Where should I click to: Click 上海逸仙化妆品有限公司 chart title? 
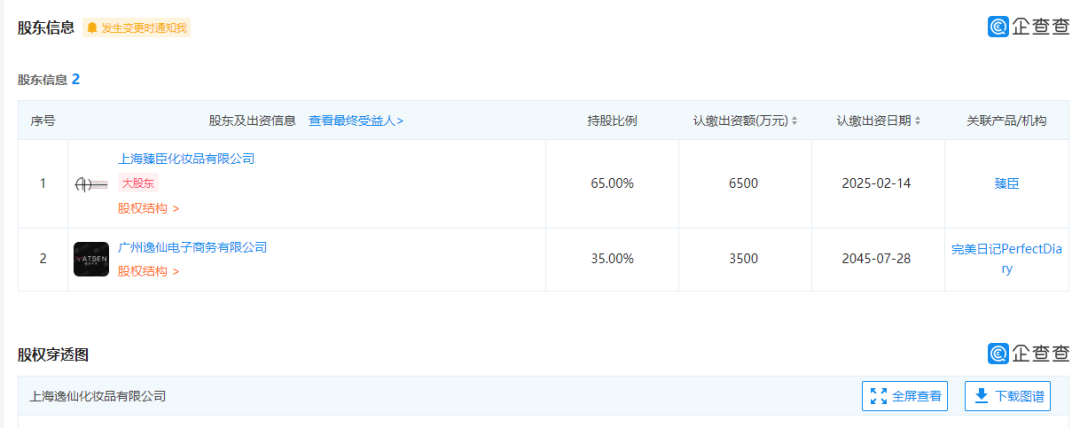97,396
